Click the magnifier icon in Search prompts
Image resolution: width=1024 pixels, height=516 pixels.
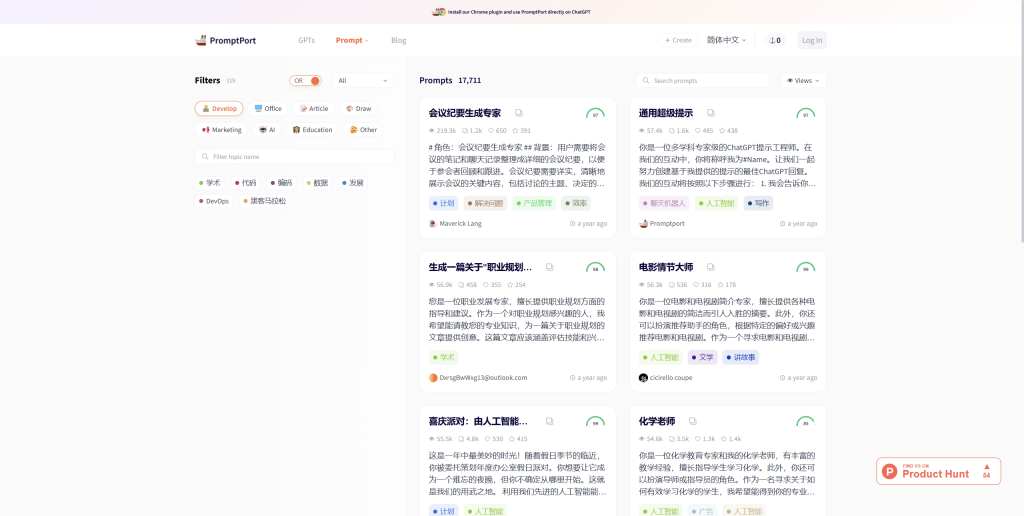tap(646, 80)
